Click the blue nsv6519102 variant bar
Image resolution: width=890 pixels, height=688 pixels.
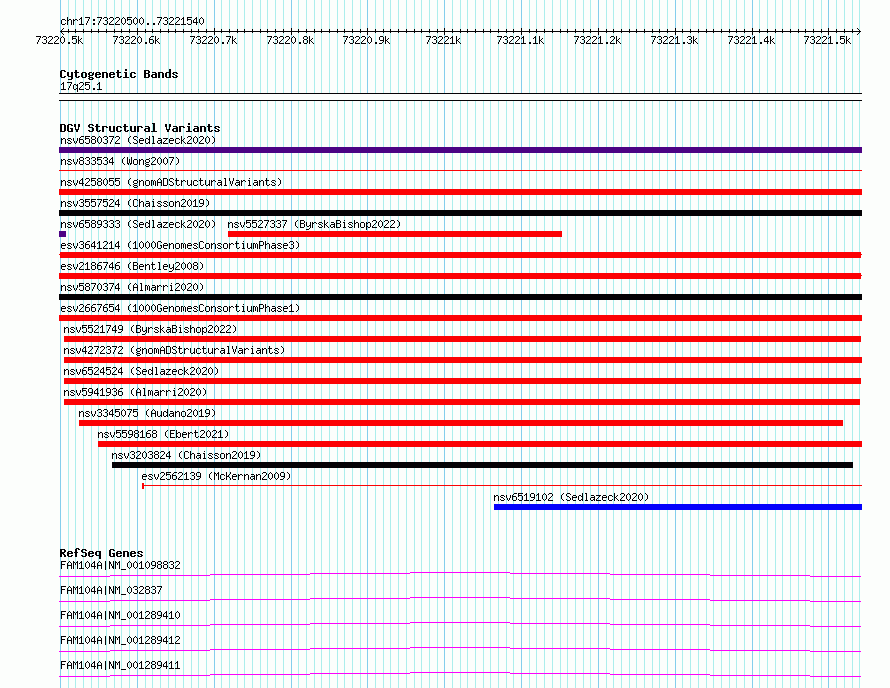coord(678,507)
